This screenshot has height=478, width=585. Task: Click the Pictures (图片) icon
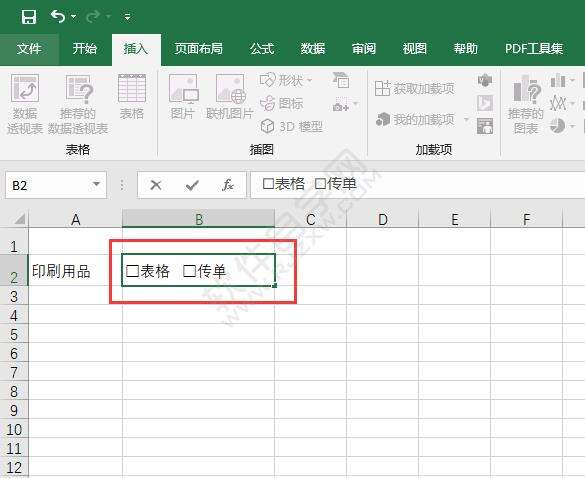pos(183,97)
